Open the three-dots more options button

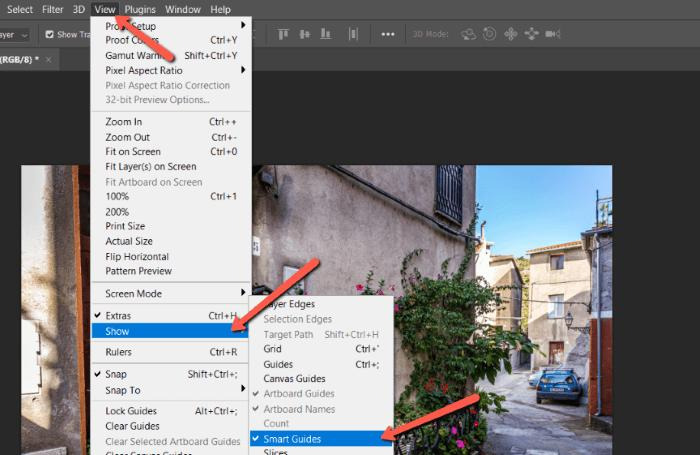click(388, 34)
